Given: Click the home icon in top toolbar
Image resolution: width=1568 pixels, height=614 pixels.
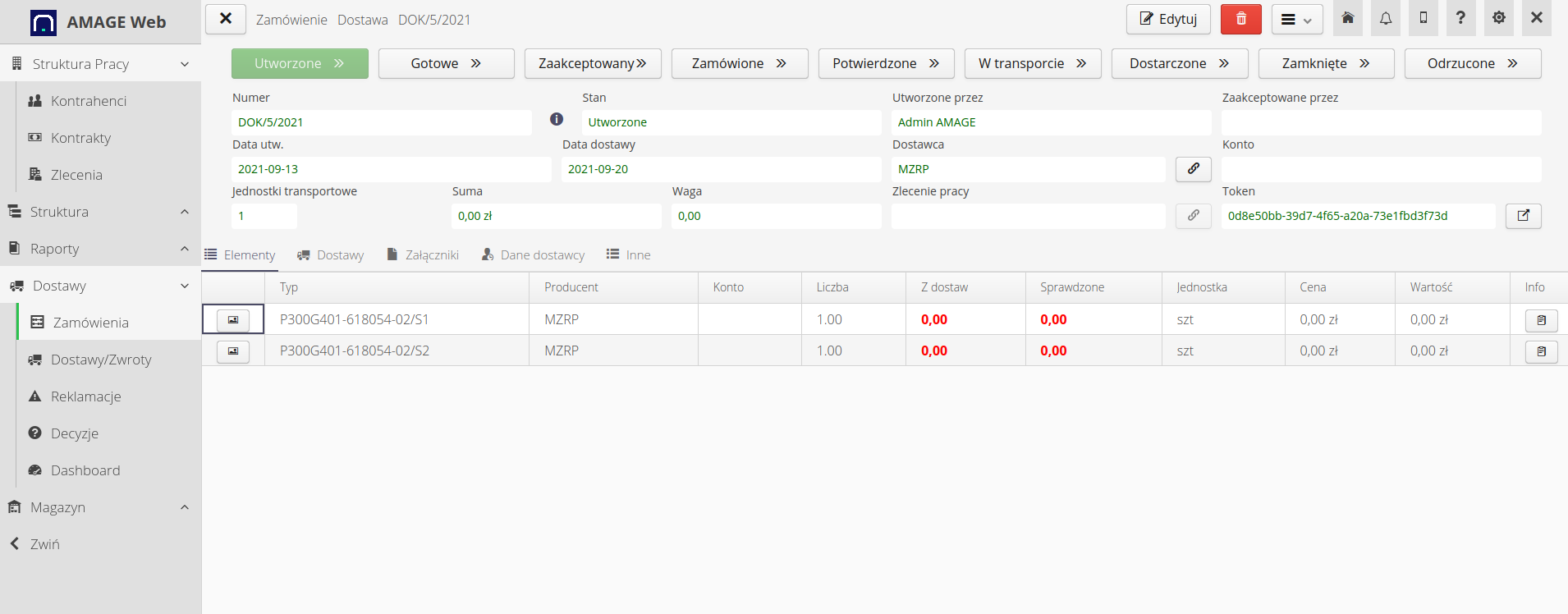Looking at the screenshot, I should 1348,19.
